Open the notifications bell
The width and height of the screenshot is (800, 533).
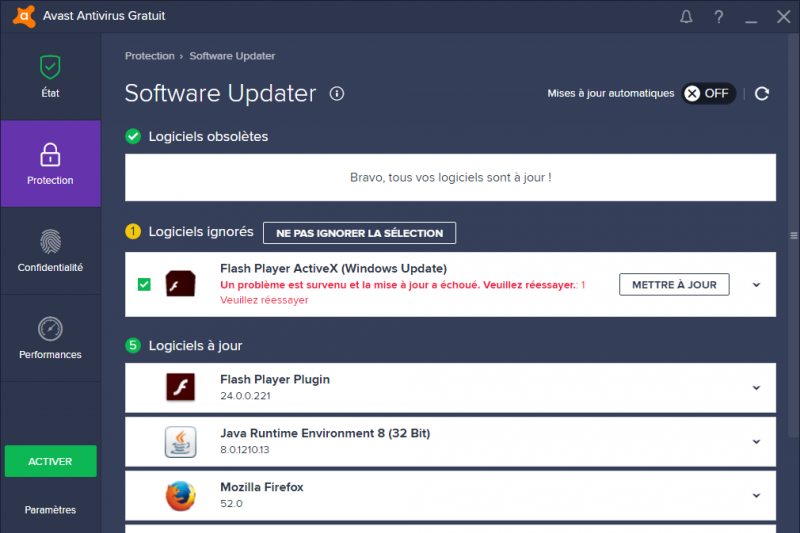pyautogui.click(x=686, y=17)
